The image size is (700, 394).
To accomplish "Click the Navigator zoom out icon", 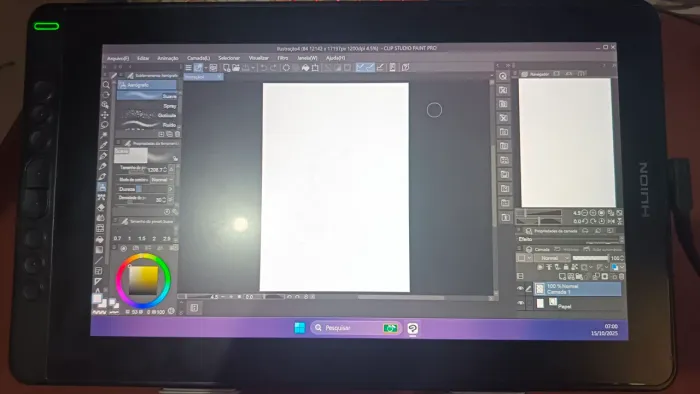I will 584,213.
